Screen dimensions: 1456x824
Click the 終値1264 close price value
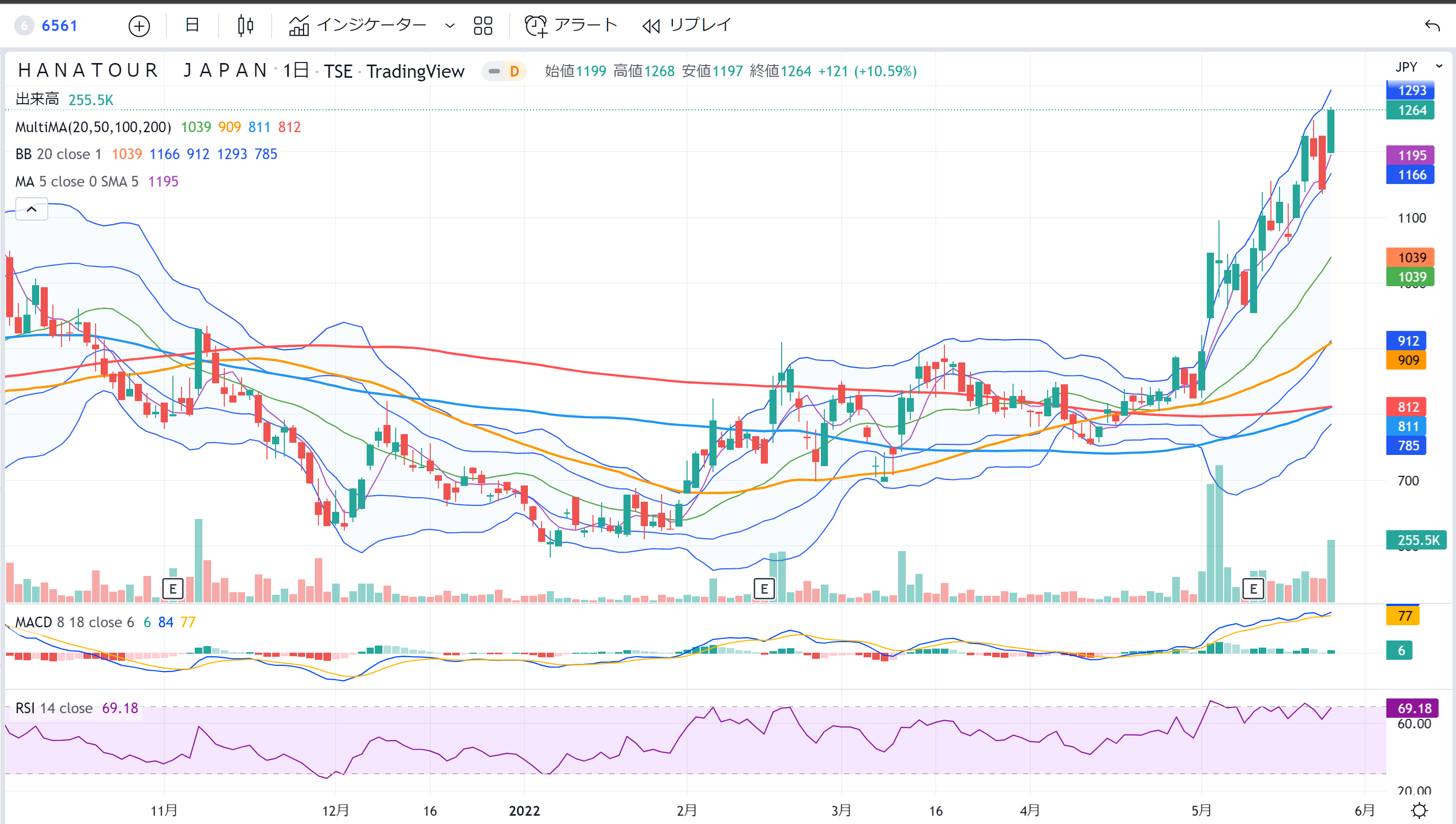[780, 71]
